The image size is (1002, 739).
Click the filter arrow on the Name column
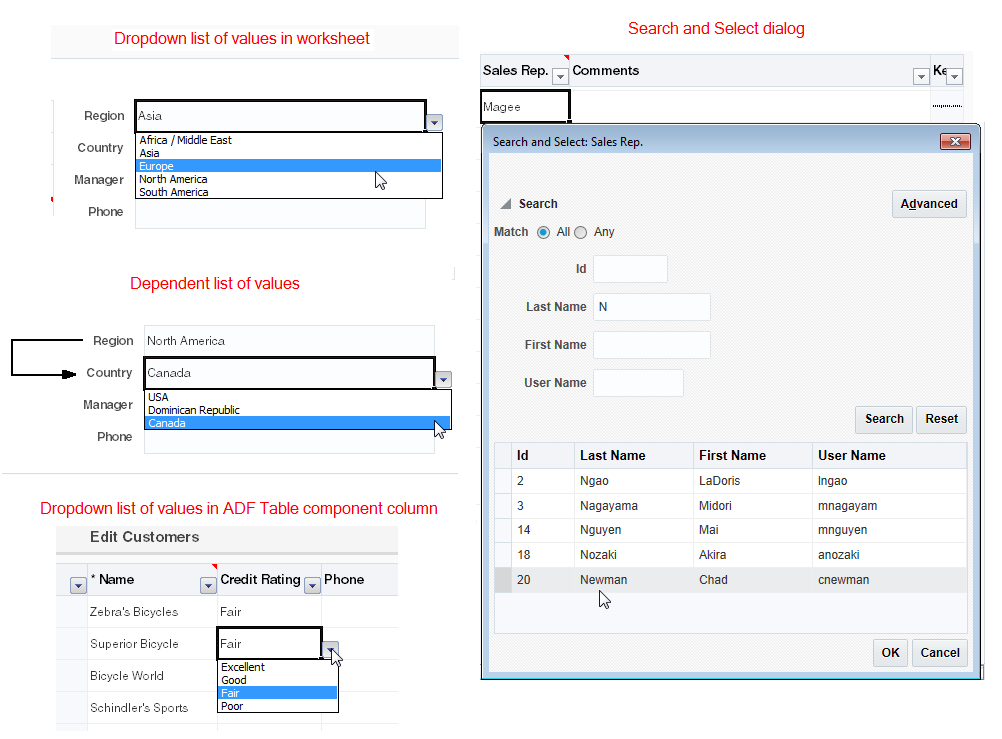pyautogui.click(x=208, y=585)
